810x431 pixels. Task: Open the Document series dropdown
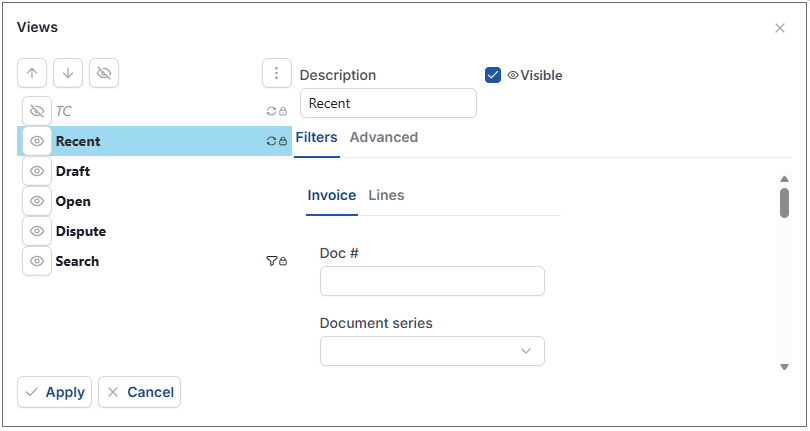coord(432,351)
